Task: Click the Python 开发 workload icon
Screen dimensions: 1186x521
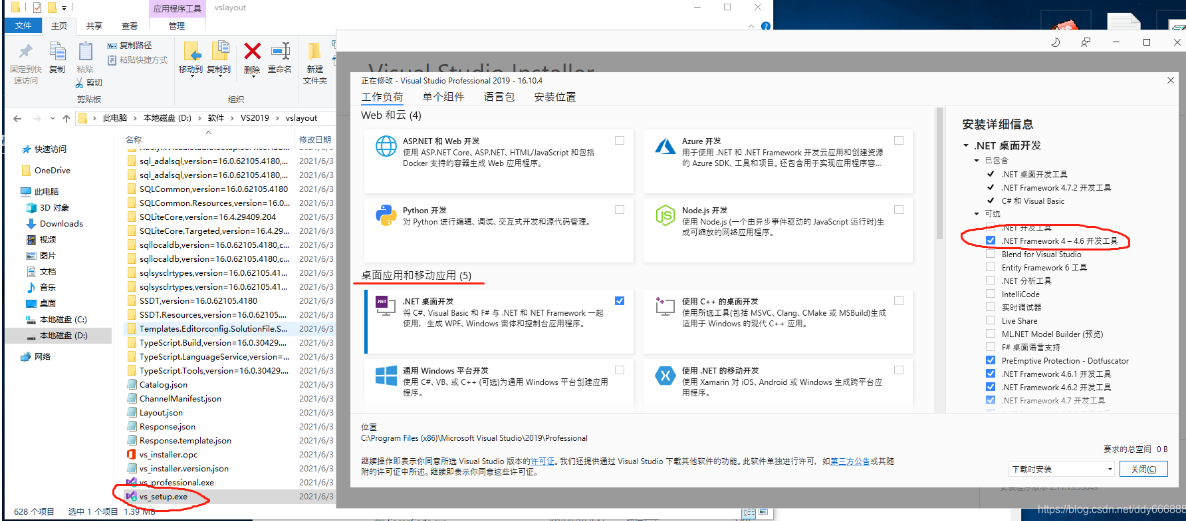Action: pyautogui.click(x=387, y=215)
